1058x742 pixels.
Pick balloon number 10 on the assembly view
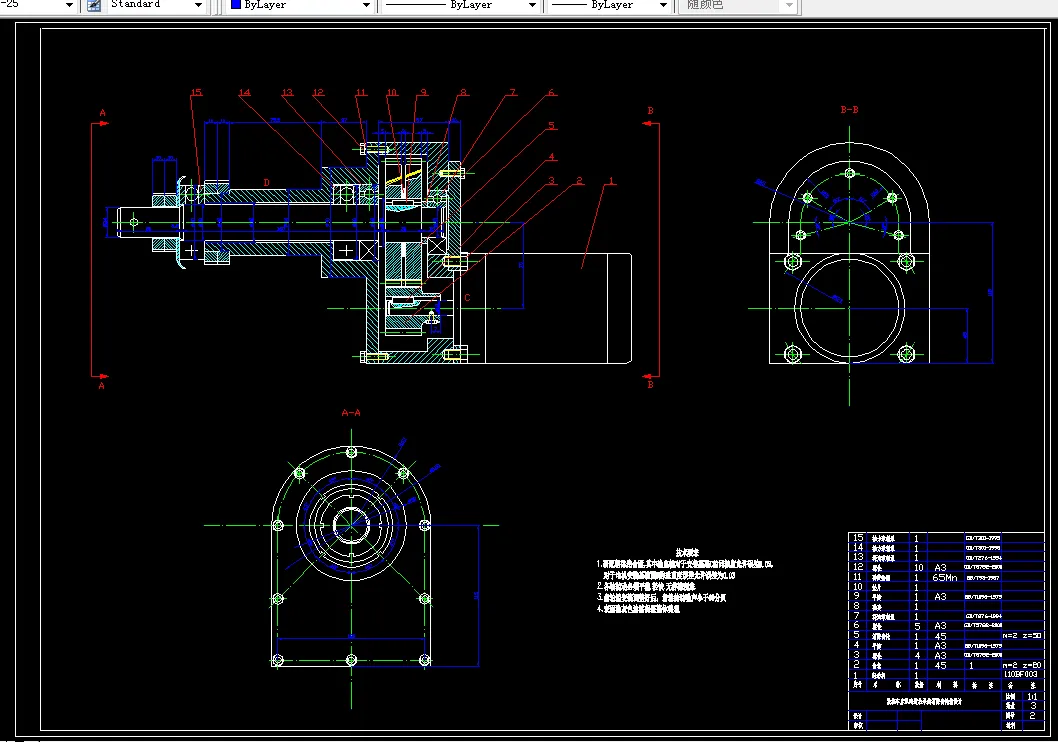392,92
